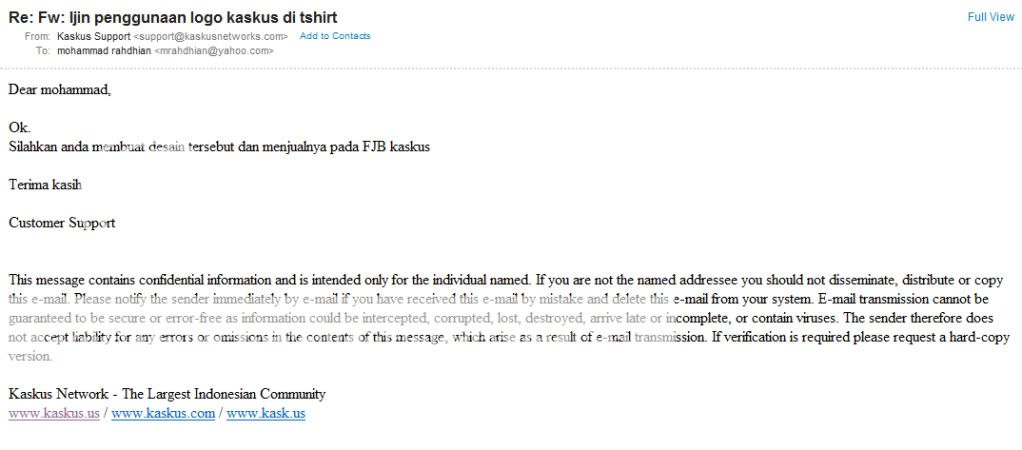Click Add to Contacts link

(335, 36)
